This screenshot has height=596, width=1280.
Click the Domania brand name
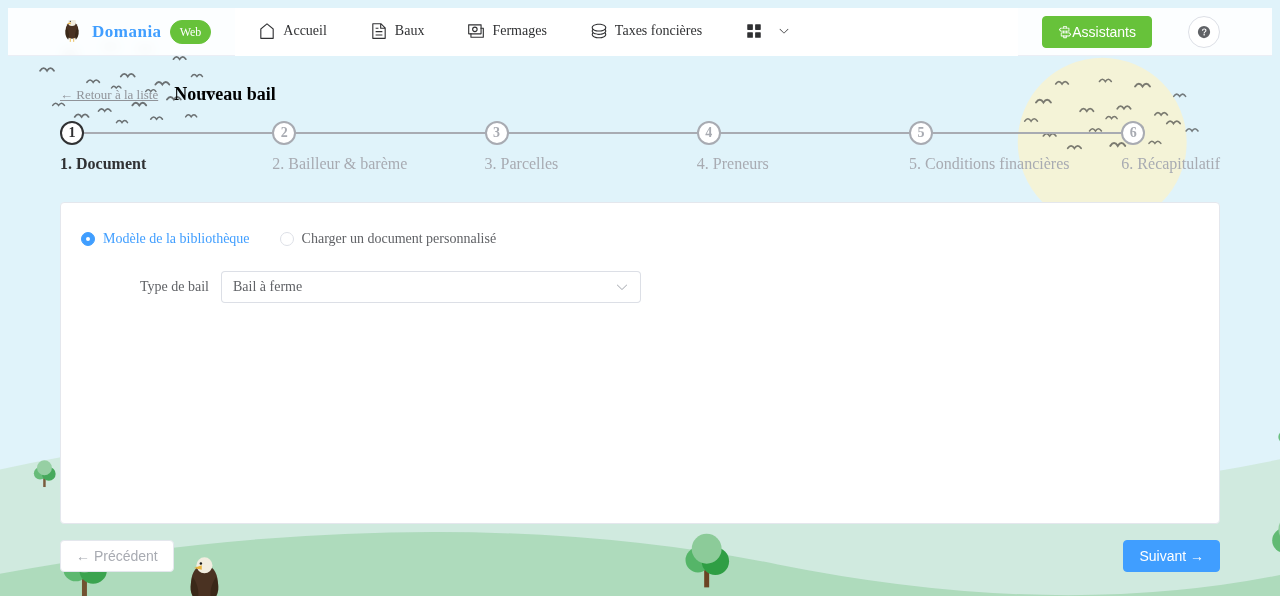[x=126, y=31]
